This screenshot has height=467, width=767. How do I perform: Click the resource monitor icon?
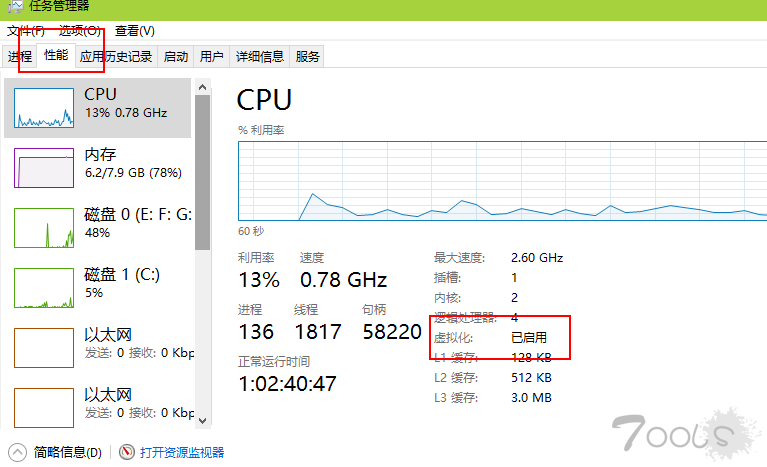pyautogui.click(x=127, y=452)
